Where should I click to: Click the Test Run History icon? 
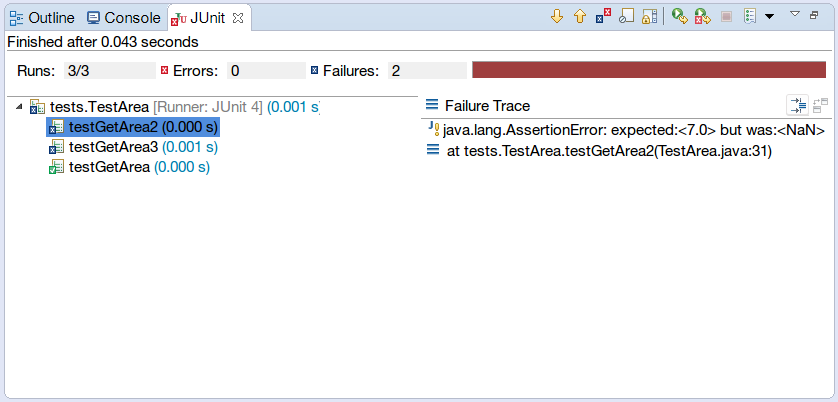coord(749,16)
